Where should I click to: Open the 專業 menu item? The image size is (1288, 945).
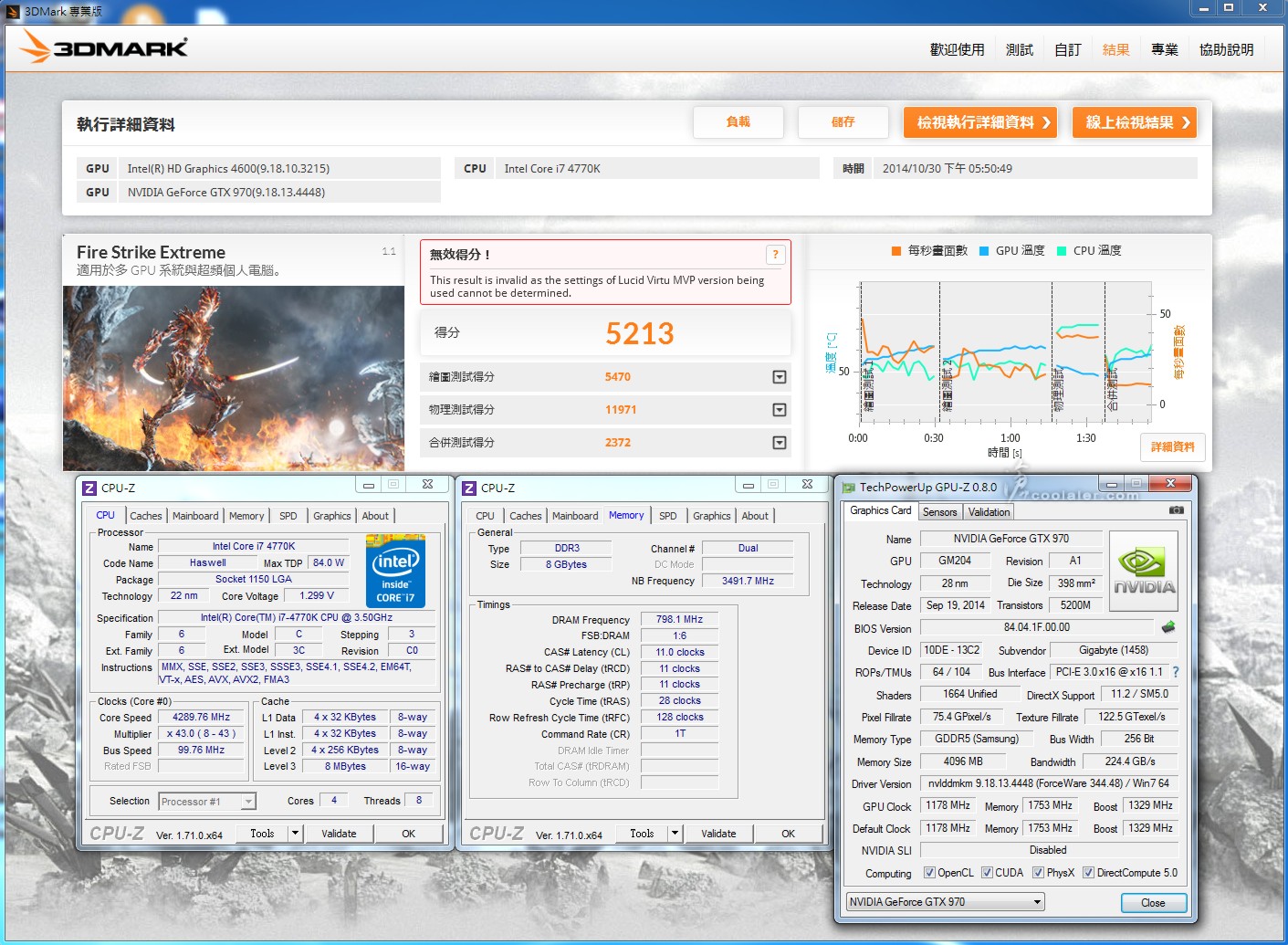(1164, 49)
